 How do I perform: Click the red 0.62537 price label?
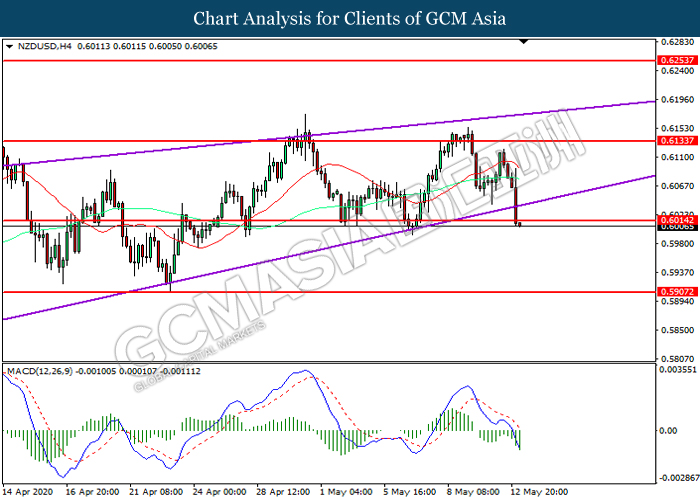[x=677, y=60]
